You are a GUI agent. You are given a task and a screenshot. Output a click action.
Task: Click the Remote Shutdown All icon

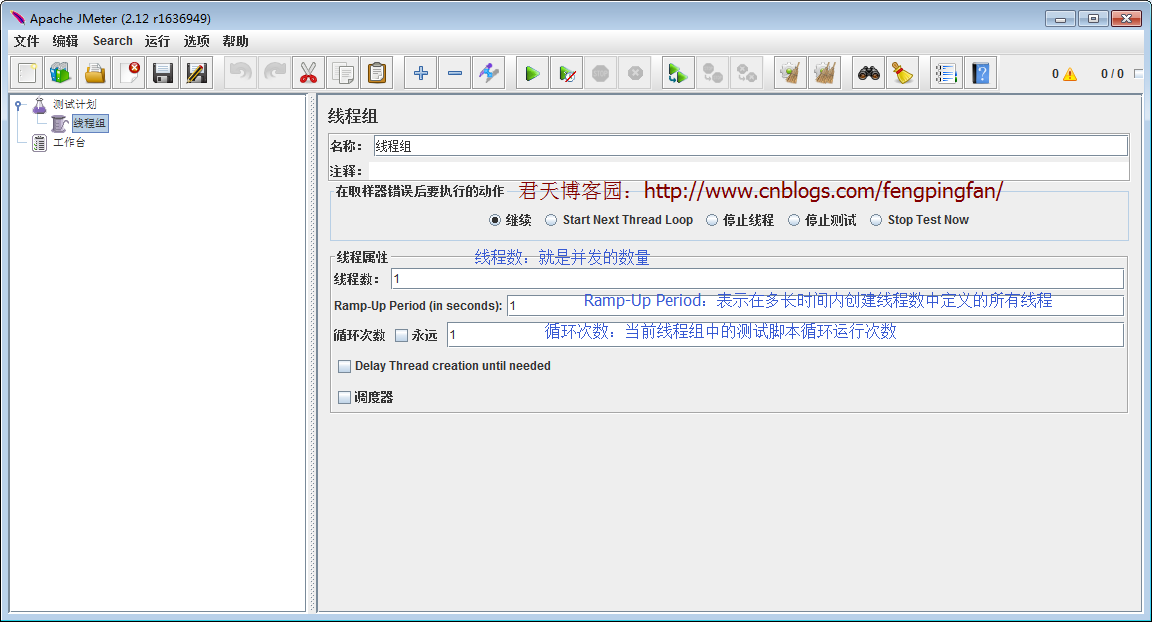pos(746,73)
